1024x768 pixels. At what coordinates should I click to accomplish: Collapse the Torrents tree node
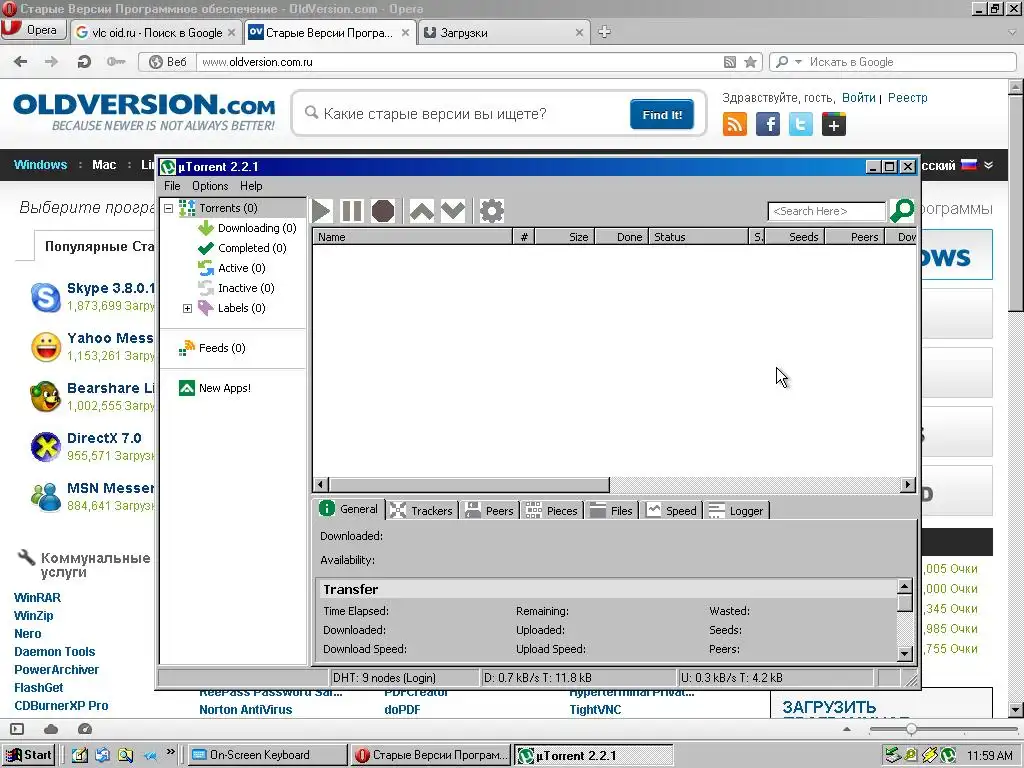(x=168, y=208)
